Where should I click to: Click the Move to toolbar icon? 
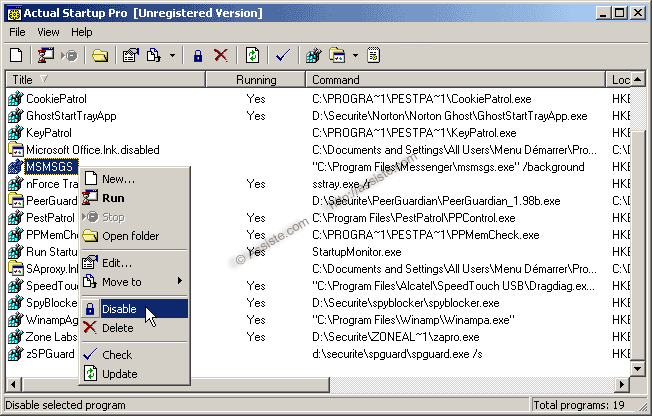[153, 55]
